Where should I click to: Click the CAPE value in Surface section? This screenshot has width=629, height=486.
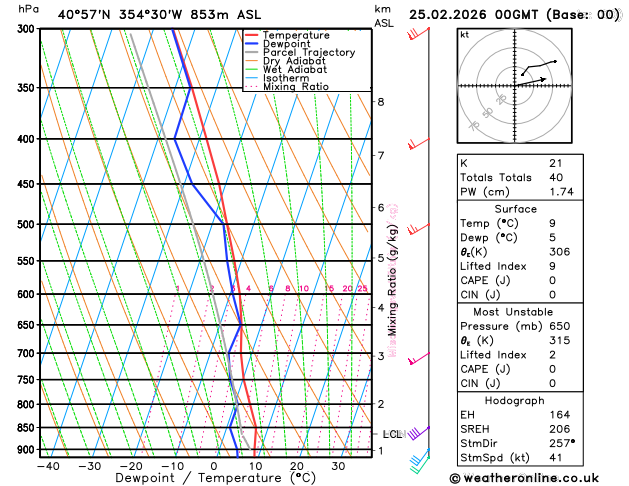pos(552,280)
